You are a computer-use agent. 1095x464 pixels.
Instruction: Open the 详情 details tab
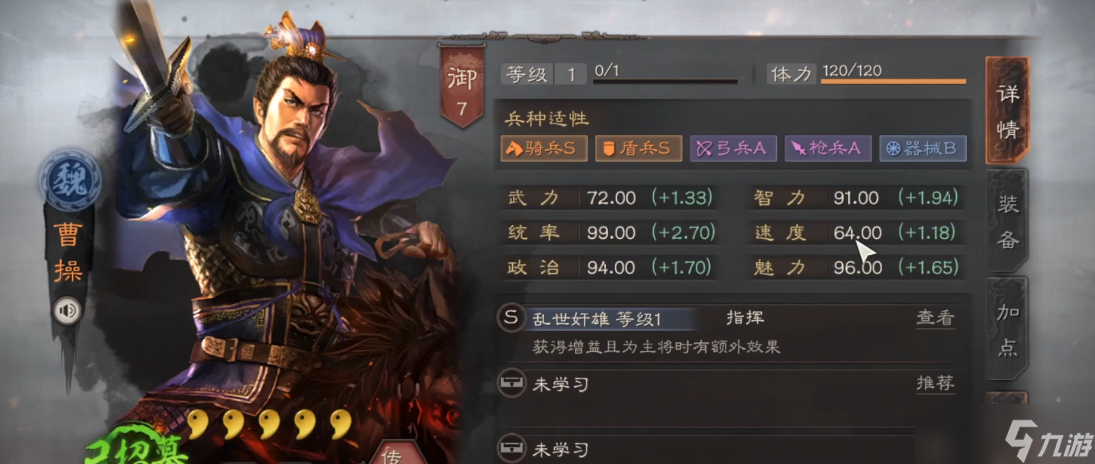[x=1007, y=110]
